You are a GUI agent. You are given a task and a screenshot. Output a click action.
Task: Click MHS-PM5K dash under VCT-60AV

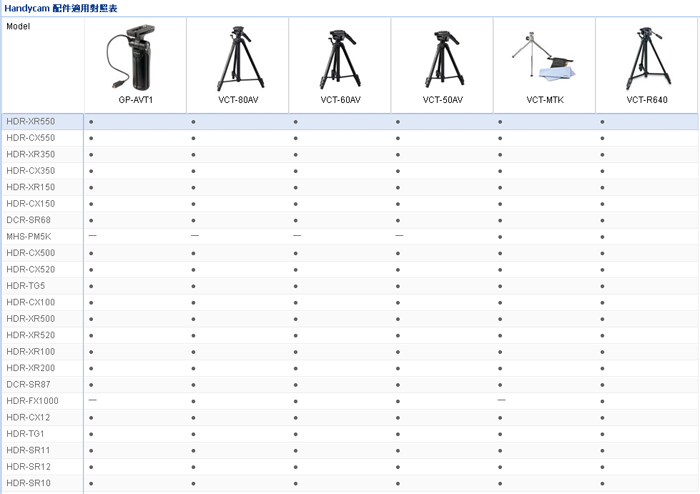click(x=297, y=235)
